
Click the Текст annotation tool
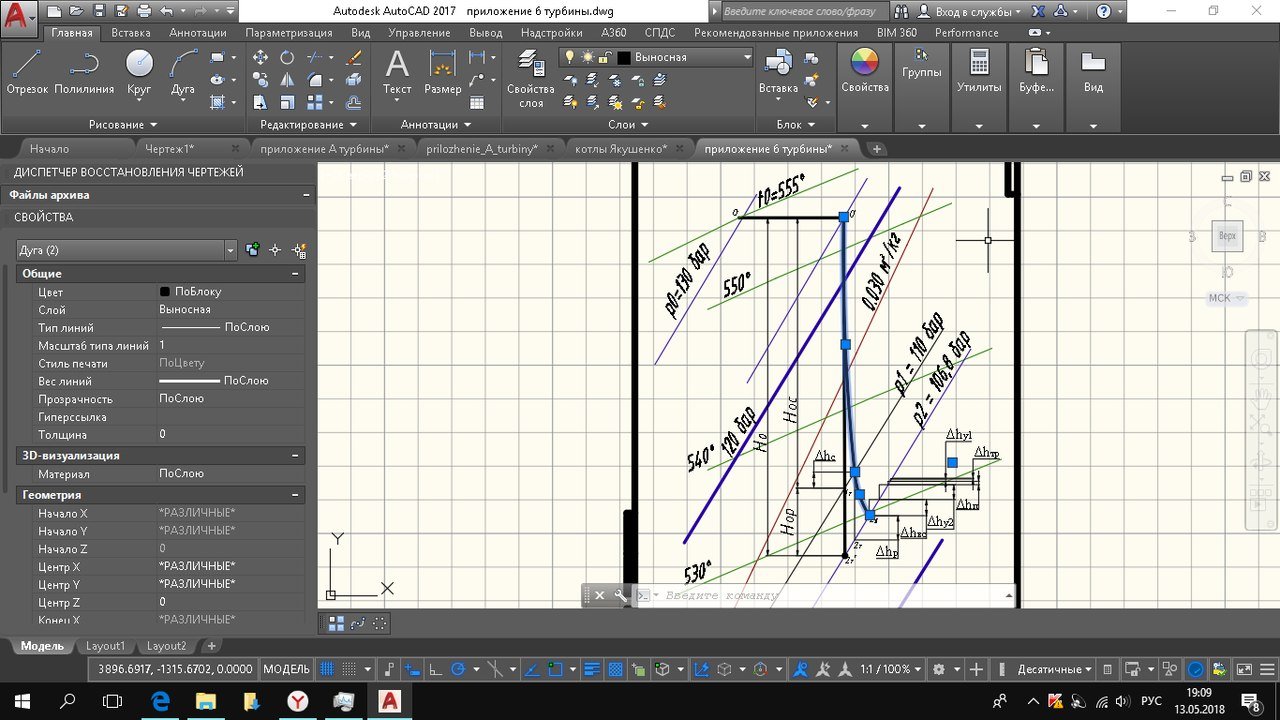pos(397,71)
